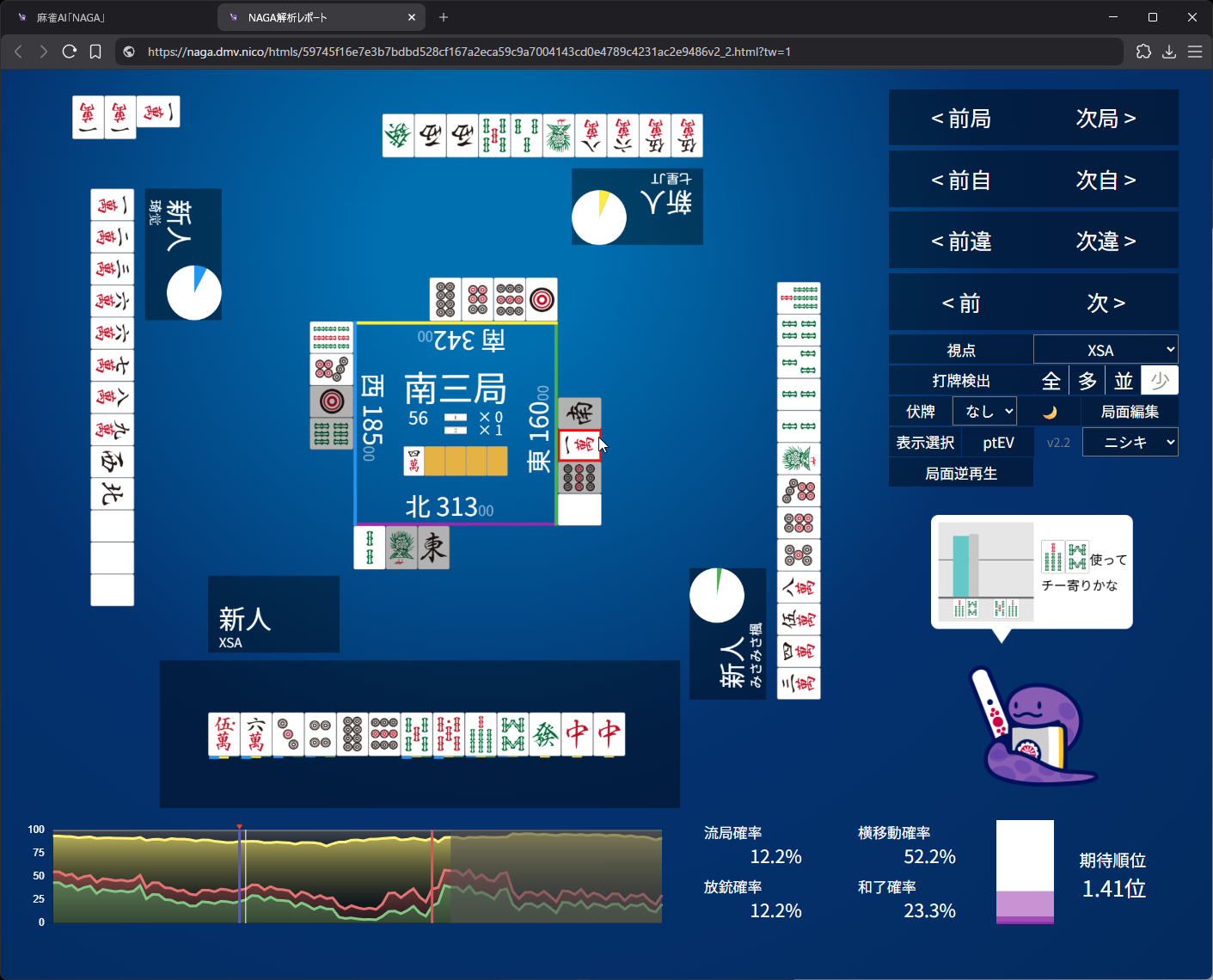Reload the page with browser refresh icon
The image size is (1213, 980).
point(70,52)
